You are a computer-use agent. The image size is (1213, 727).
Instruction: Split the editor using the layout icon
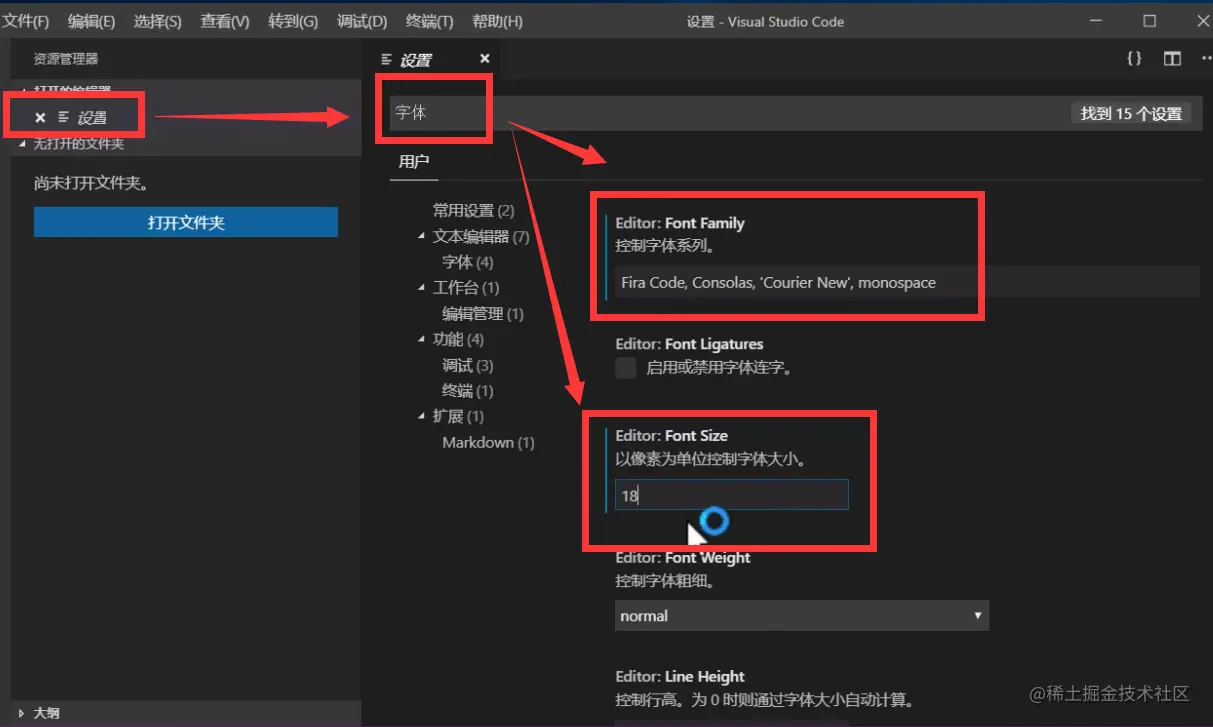tap(1171, 58)
